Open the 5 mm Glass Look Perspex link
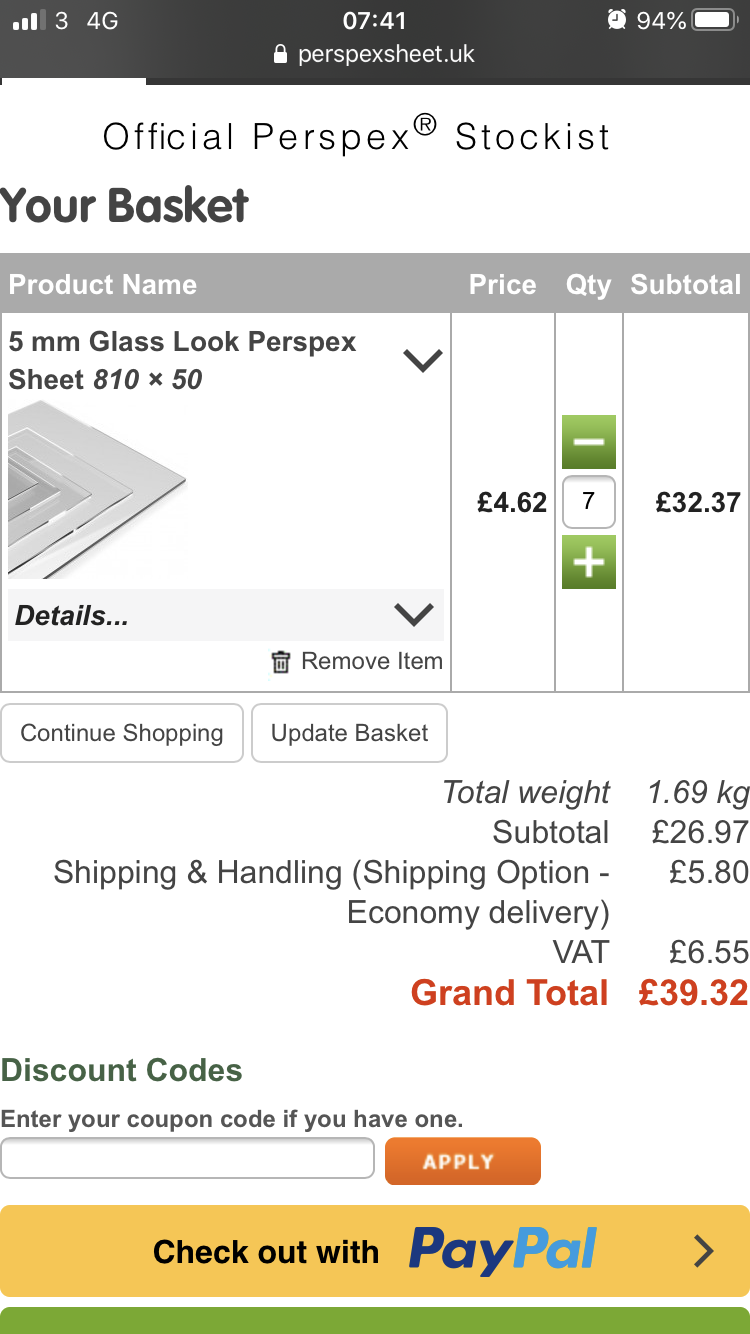 click(182, 342)
